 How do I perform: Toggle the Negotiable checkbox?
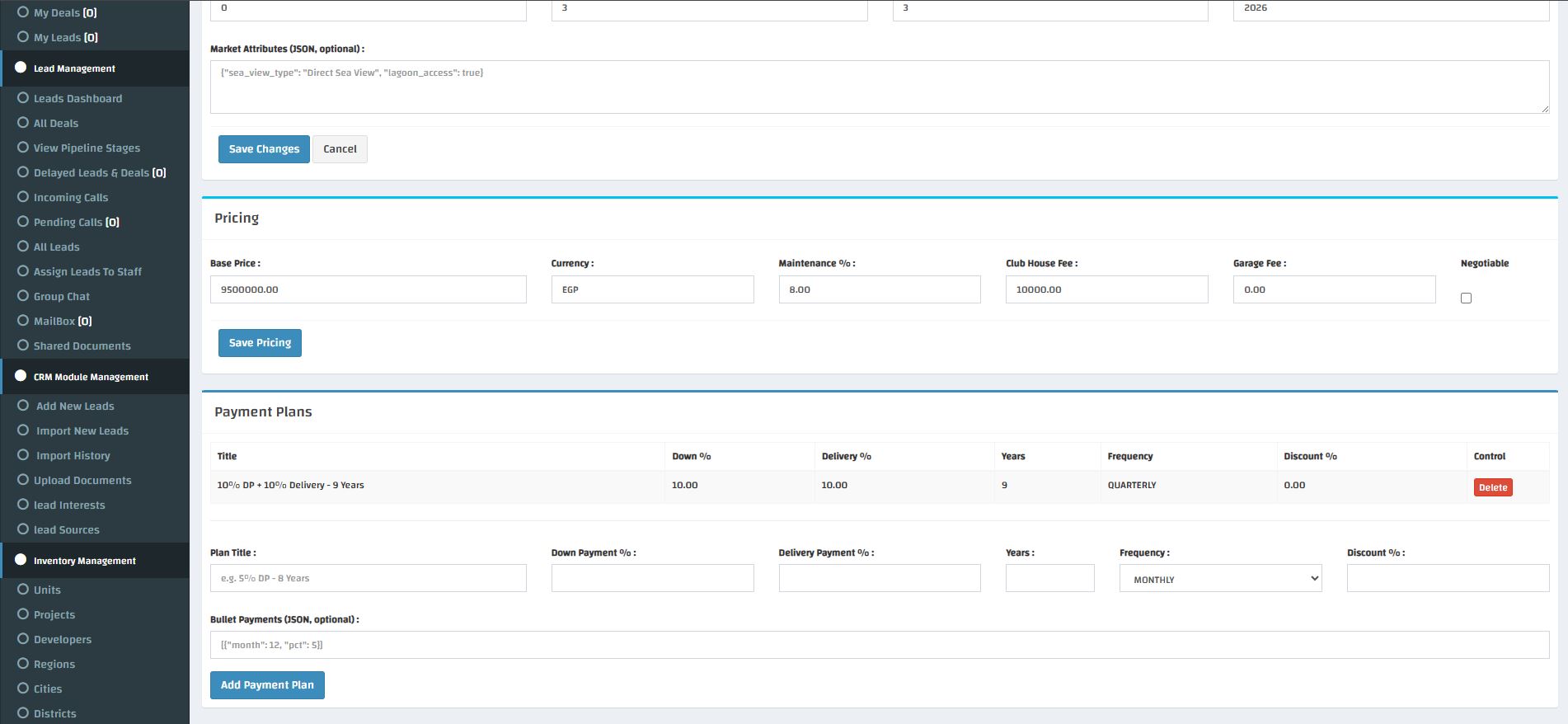(x=1466, y=298)
